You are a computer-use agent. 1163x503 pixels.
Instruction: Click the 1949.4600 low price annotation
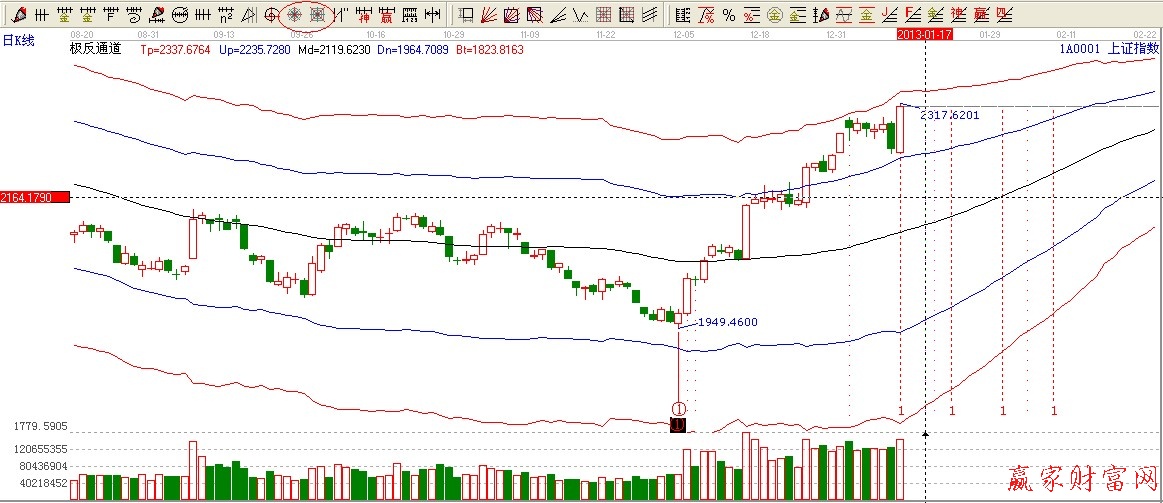[727, 322]
